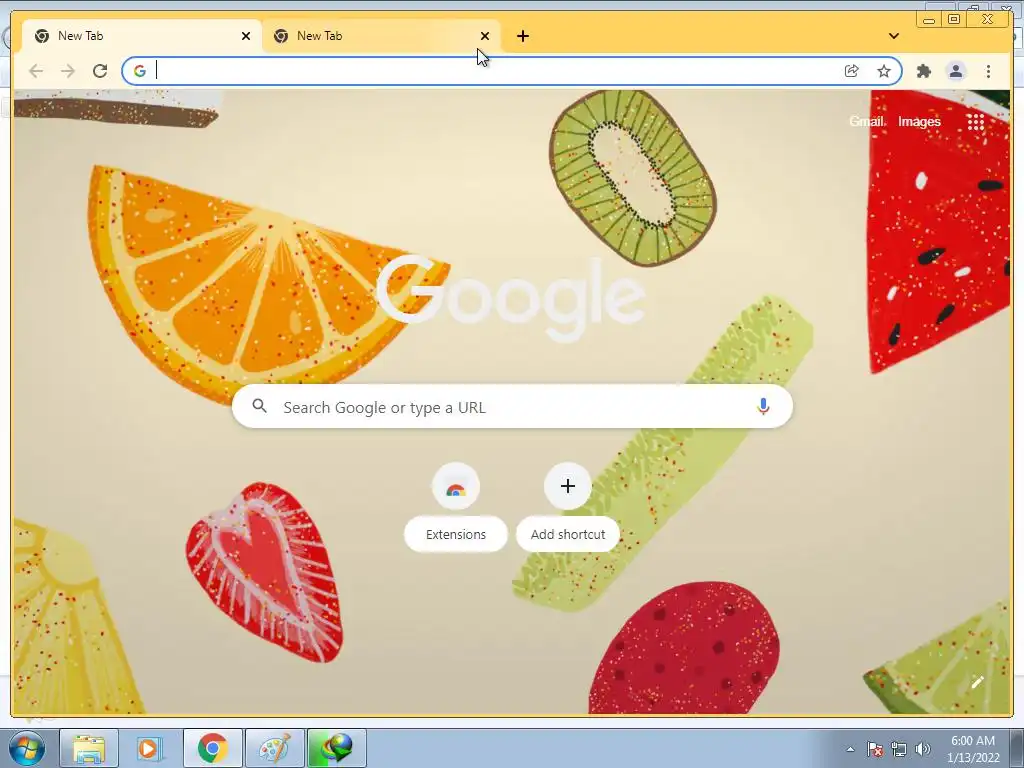The height and width of the screenshot is (768, 1024).
Task: Launch Windows Media Player from taskbar
Action: click(x=150, y=748)
